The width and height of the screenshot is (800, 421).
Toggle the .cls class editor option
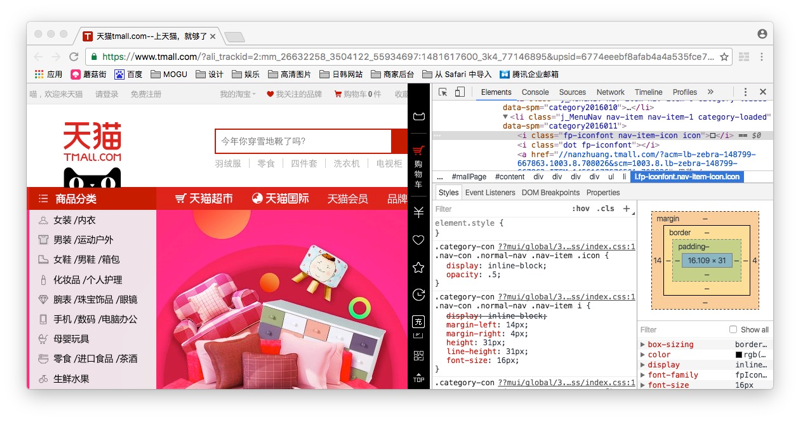606,208
